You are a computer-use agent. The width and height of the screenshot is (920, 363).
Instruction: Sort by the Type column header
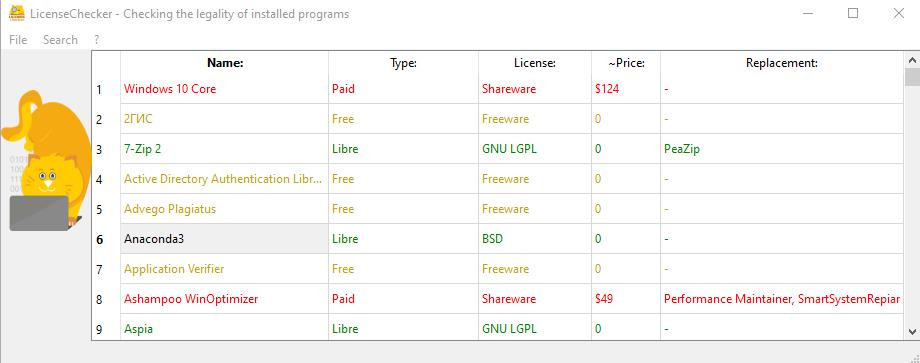(x=403, y=63)
